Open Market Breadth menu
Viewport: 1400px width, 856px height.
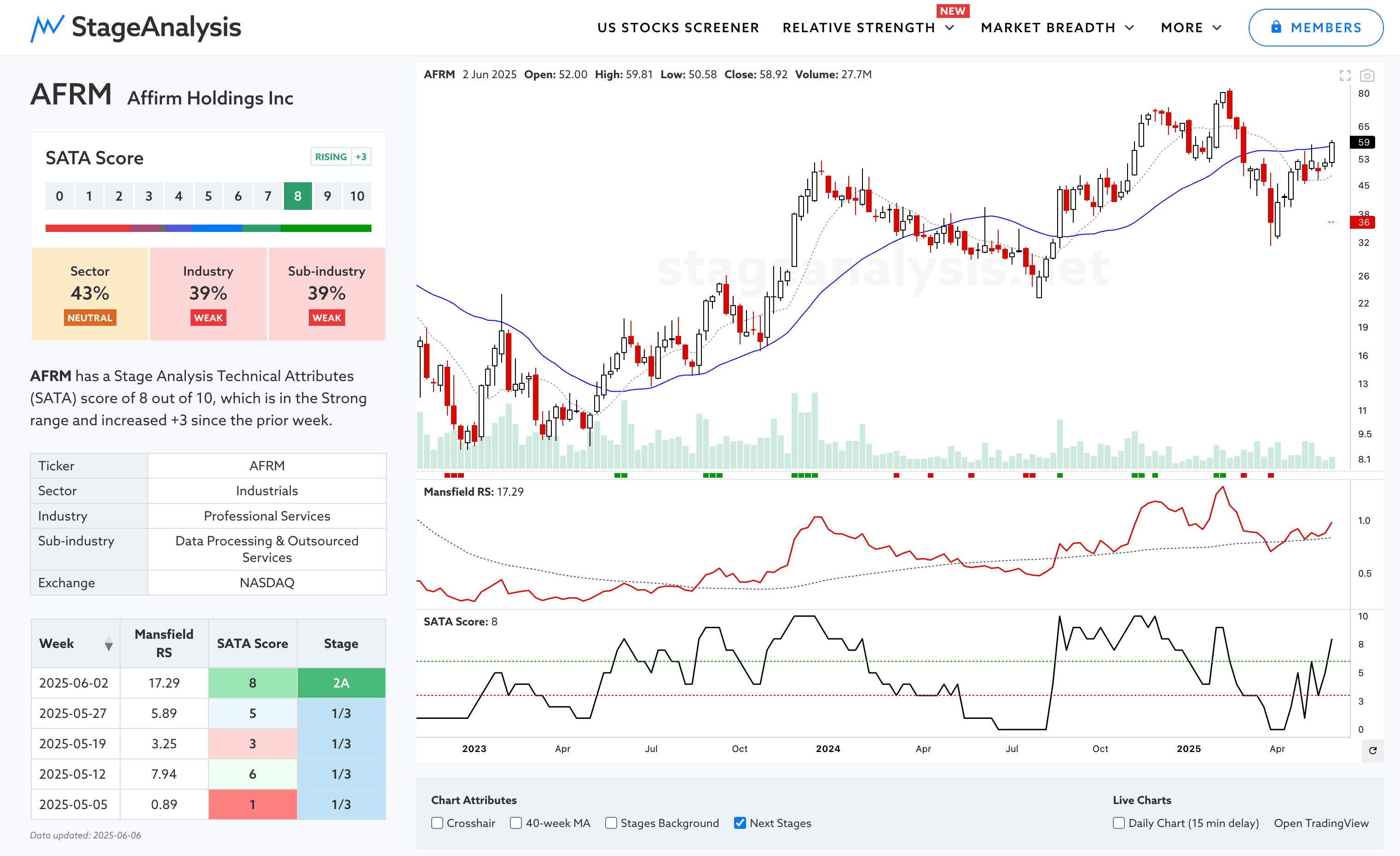click(1048, 28)
